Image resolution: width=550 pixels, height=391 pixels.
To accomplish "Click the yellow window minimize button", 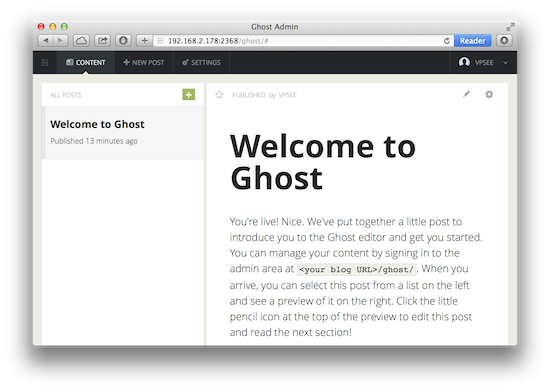I will [53, 27].
